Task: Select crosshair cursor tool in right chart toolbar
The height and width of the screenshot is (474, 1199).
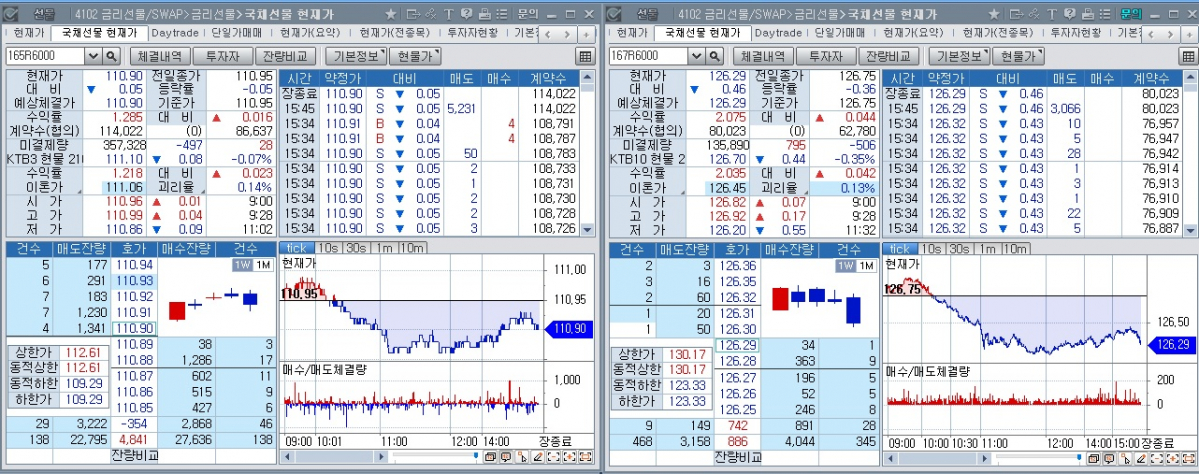Action: [1125, 457]
